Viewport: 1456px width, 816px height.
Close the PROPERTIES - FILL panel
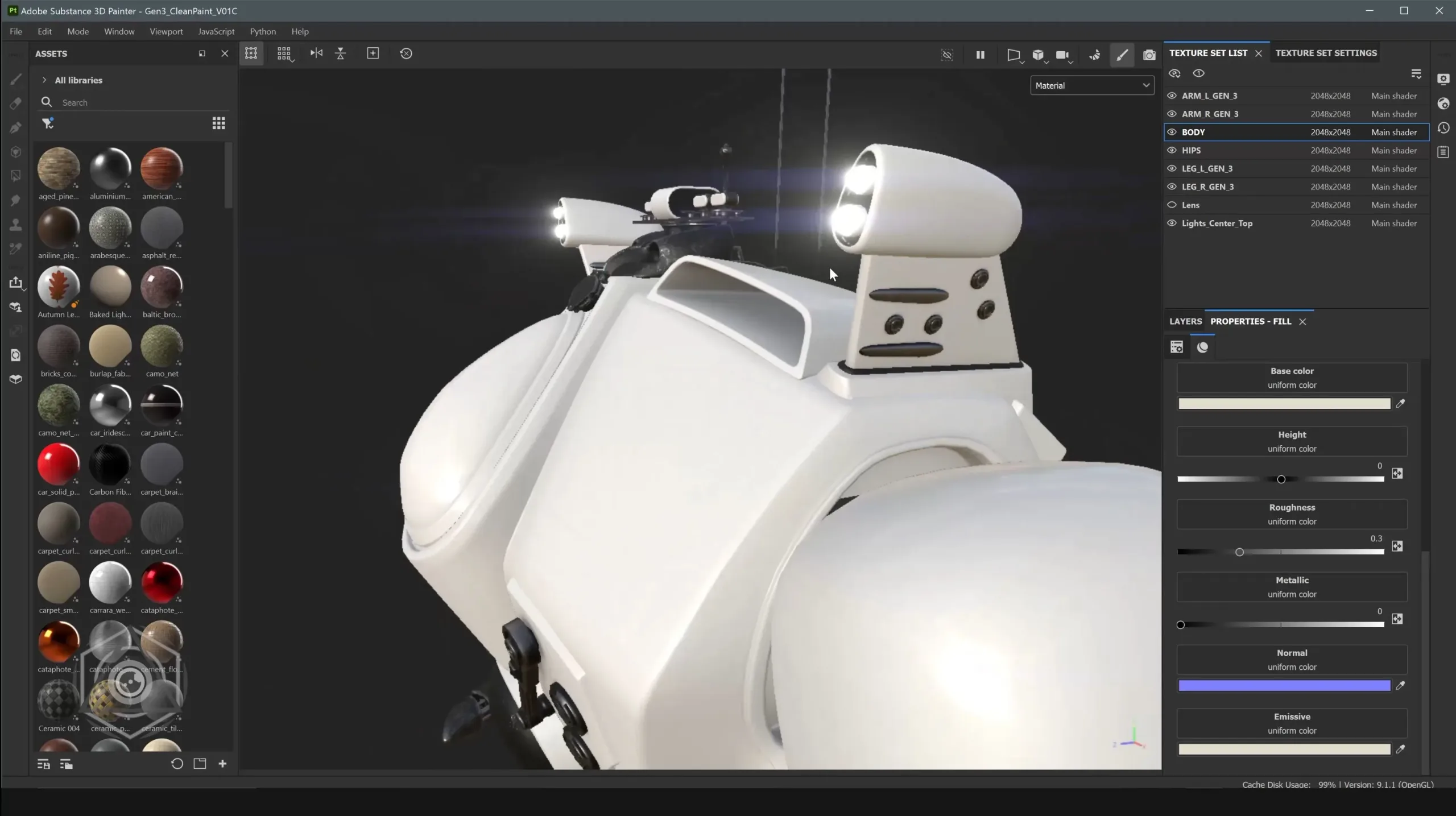pyautogui.click(x=1302, y=321)
